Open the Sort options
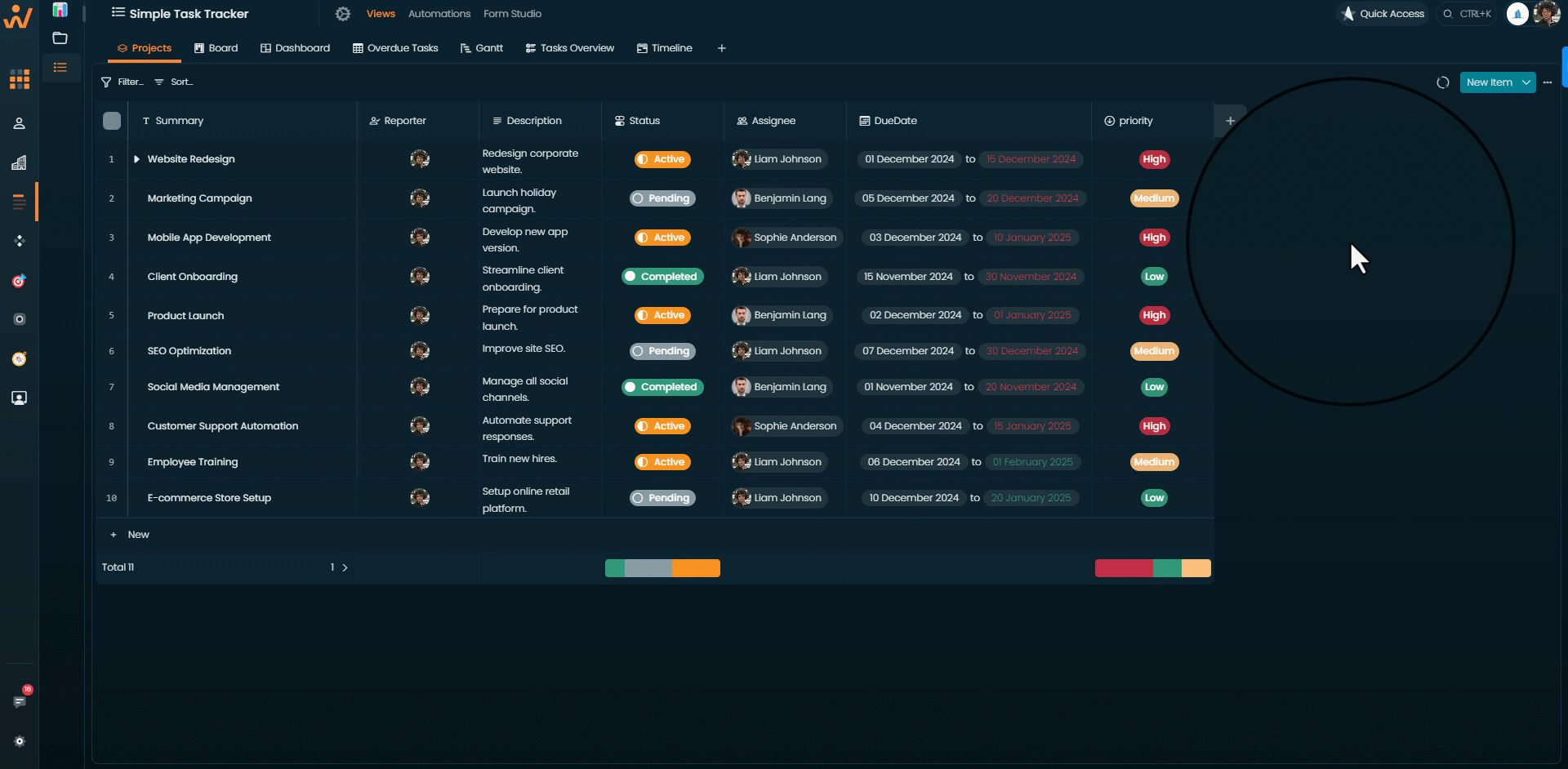 click(174, 82)
